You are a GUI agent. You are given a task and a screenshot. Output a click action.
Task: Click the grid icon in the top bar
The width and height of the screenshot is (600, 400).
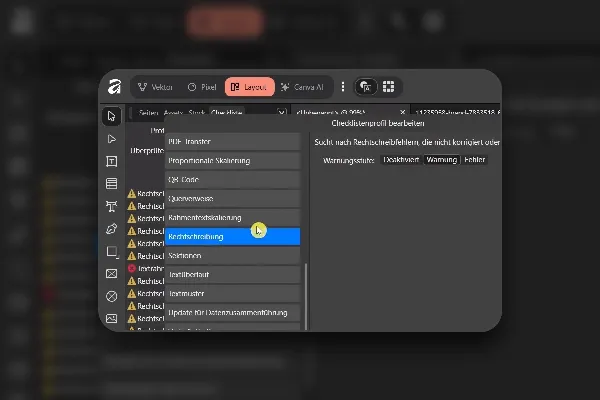pos(388,87)
